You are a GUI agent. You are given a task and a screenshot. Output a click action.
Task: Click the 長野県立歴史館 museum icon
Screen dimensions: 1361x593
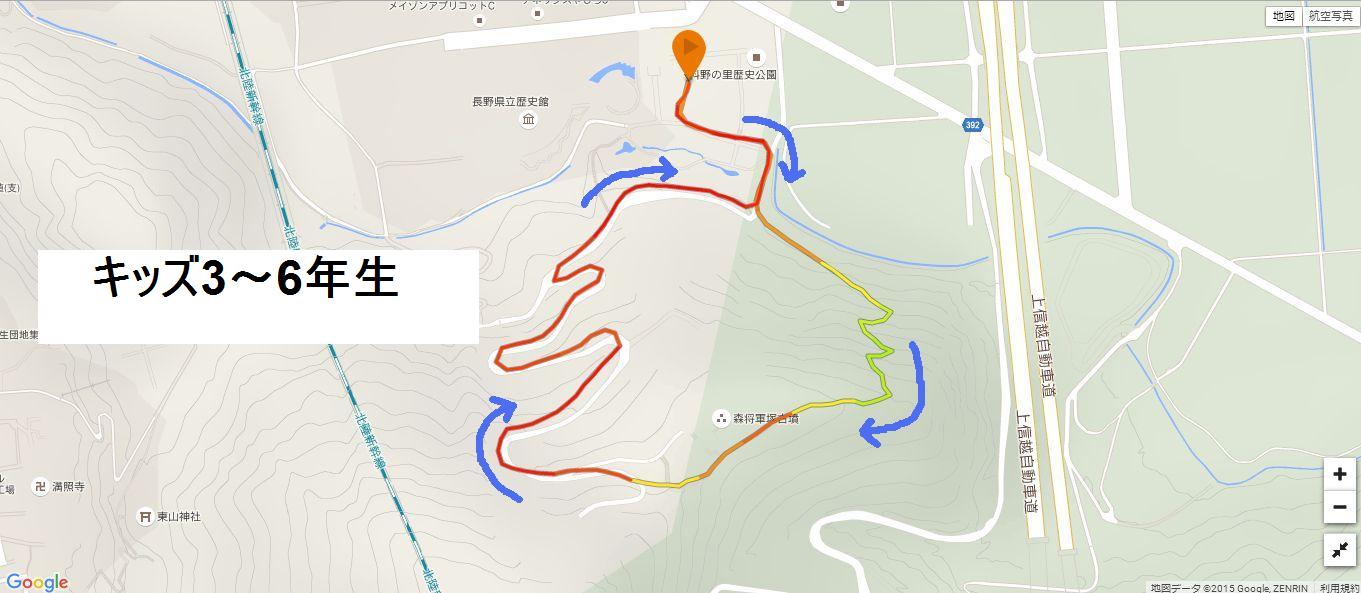(528, 121)
